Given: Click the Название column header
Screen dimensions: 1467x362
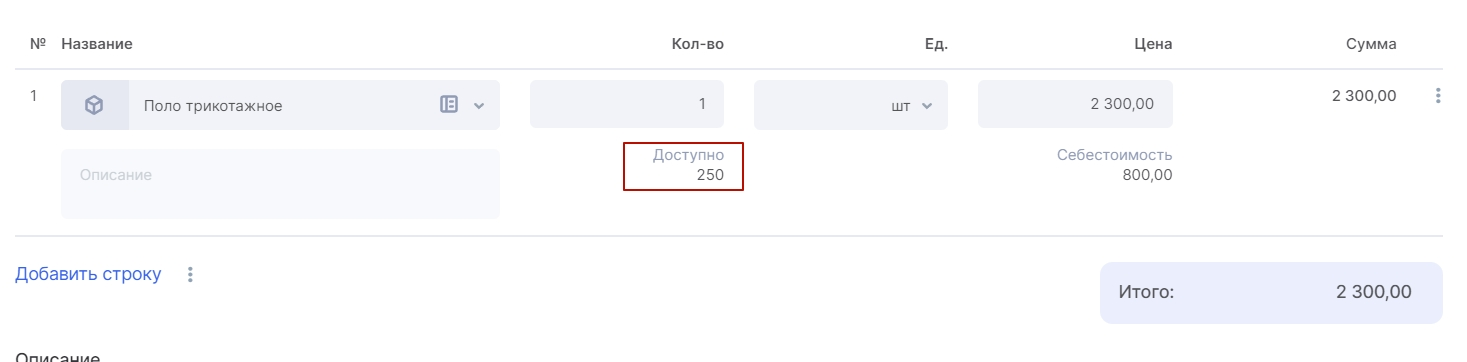Looking at the screenshot, I should [97, 44].
